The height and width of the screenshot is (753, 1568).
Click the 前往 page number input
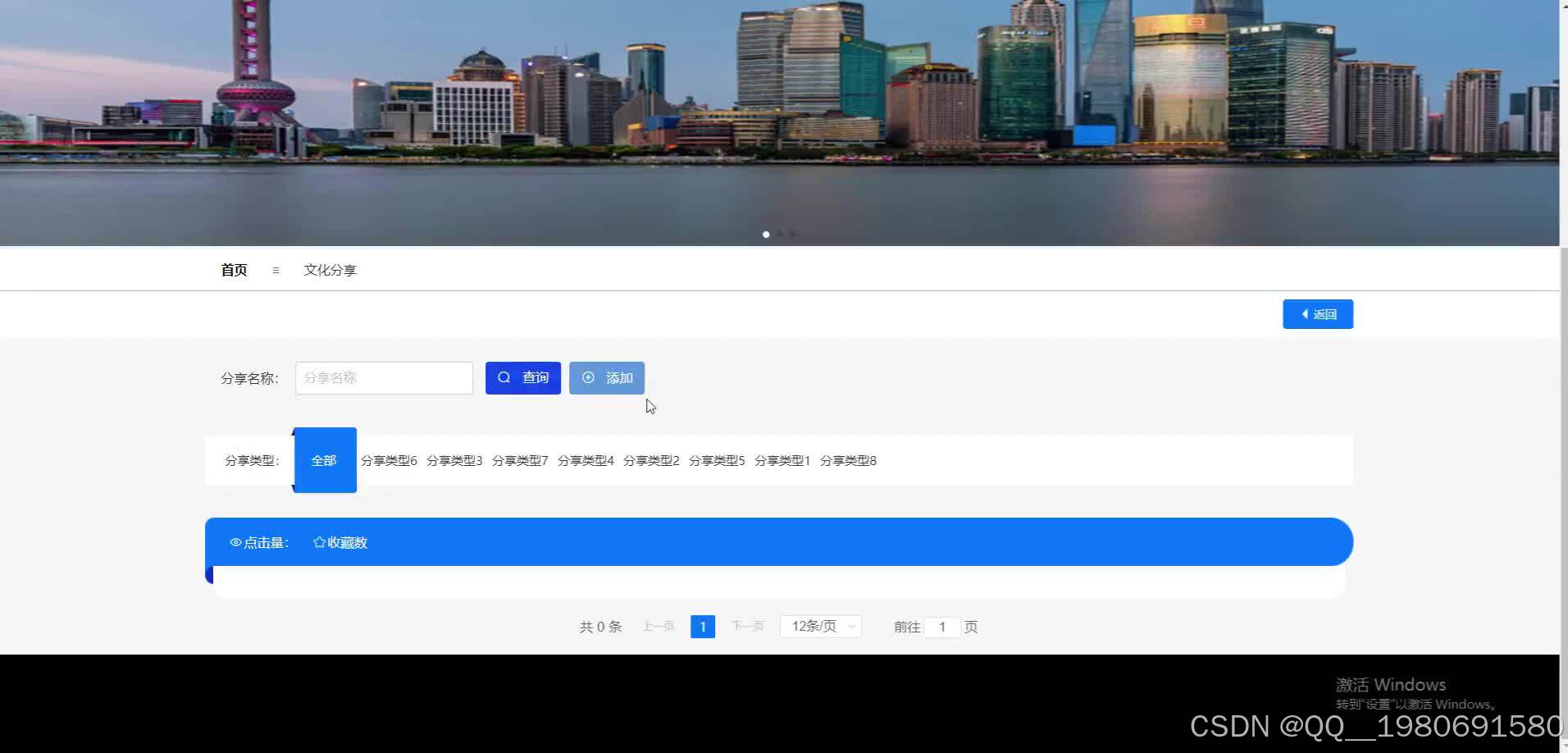[x=943, y=626]
